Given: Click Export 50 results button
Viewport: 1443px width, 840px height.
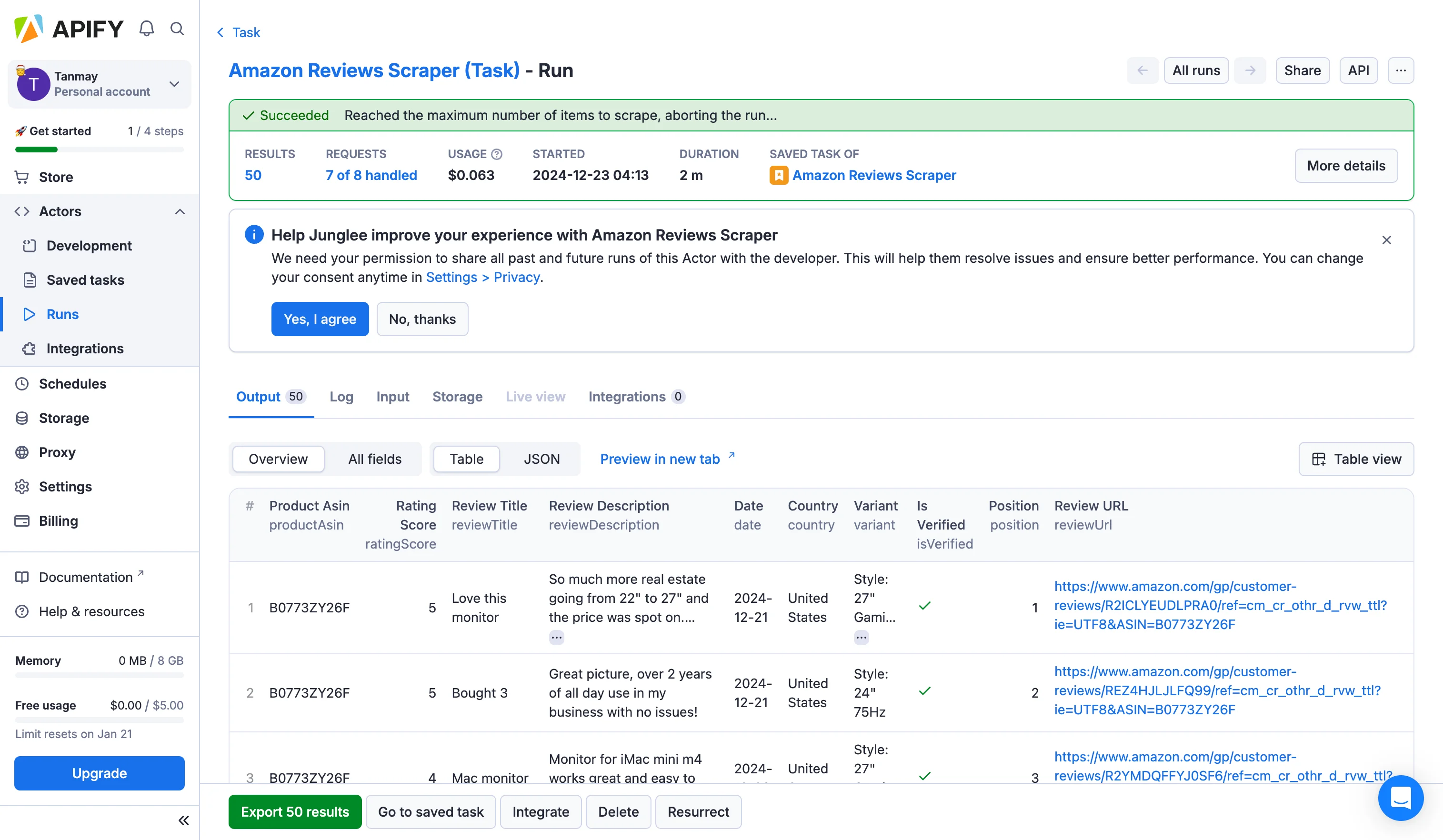Looking at the screenshot, I should point(294,811).
